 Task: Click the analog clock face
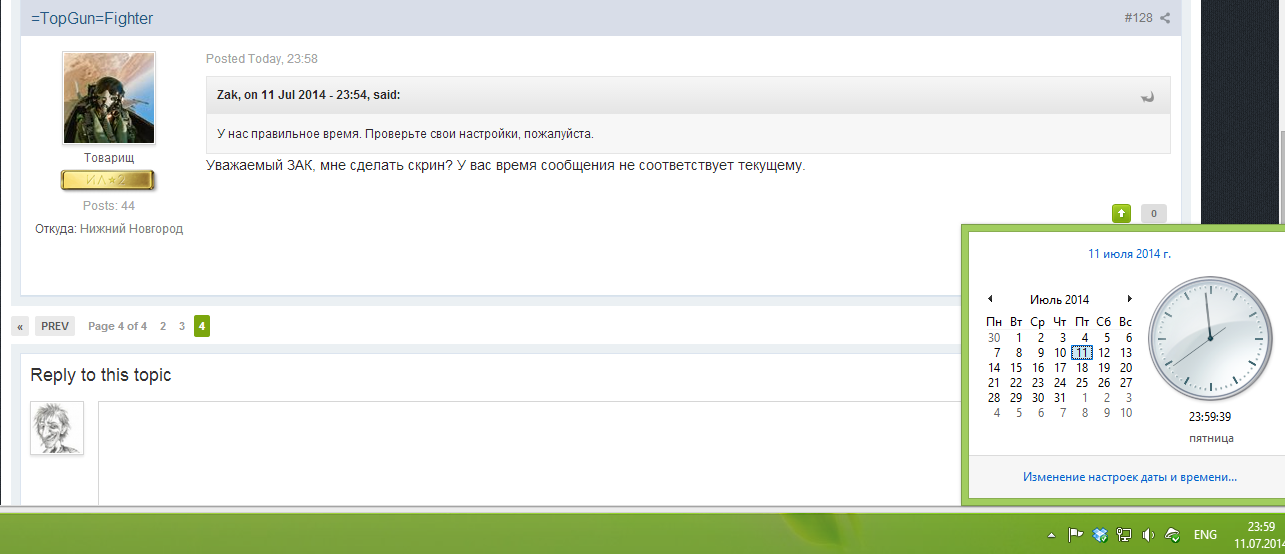tap(1209, 339)
